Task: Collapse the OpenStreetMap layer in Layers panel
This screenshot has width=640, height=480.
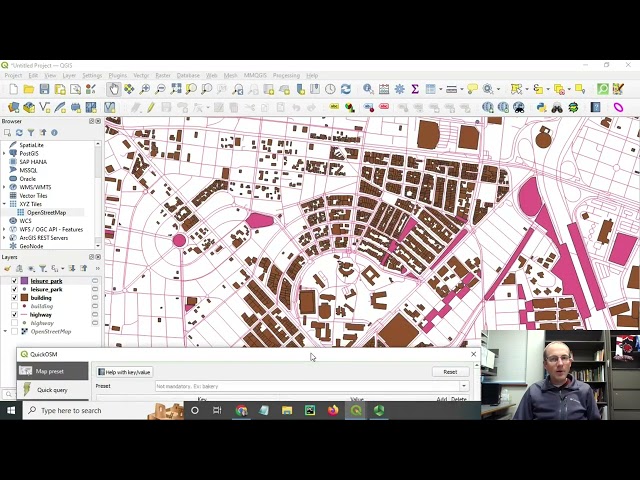Action: click(x=5, y=331)
